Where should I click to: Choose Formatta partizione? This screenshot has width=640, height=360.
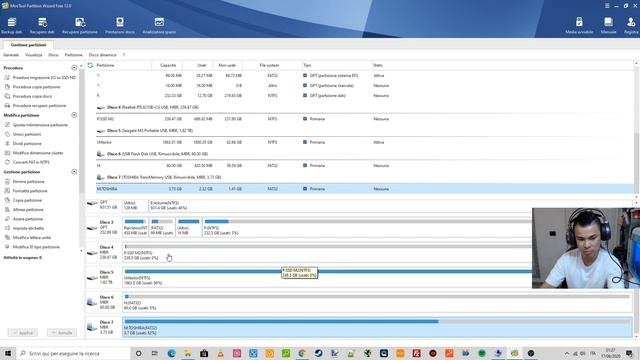[x=26, y=191]
